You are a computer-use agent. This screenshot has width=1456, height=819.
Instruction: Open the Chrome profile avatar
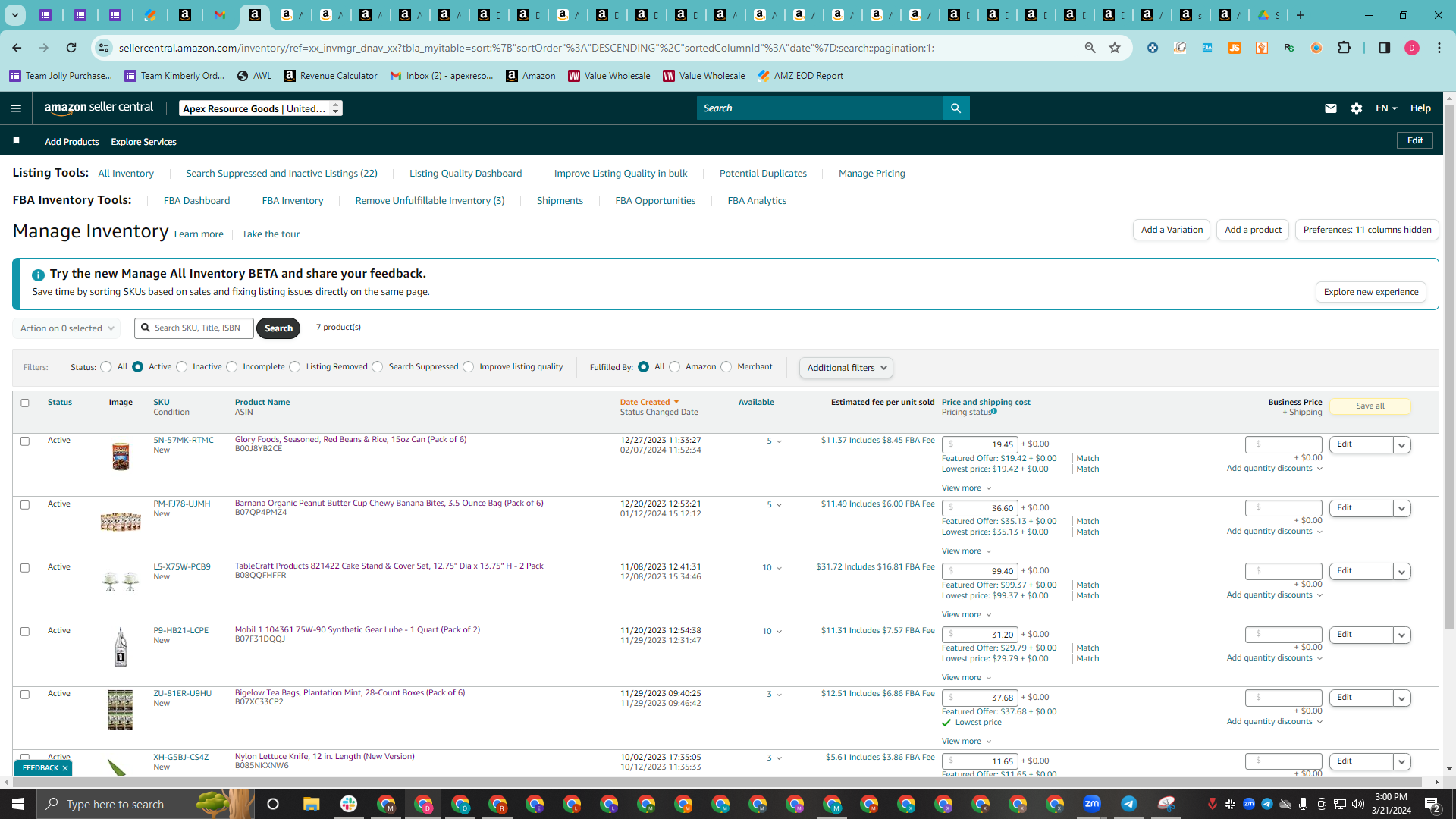pos(1412,48)
